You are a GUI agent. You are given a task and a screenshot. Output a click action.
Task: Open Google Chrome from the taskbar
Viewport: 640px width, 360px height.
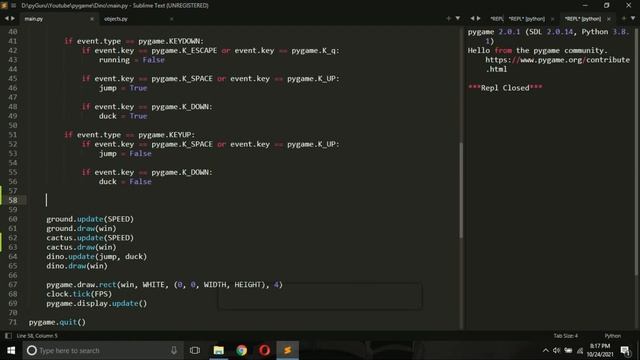click(x=242, y=350)
